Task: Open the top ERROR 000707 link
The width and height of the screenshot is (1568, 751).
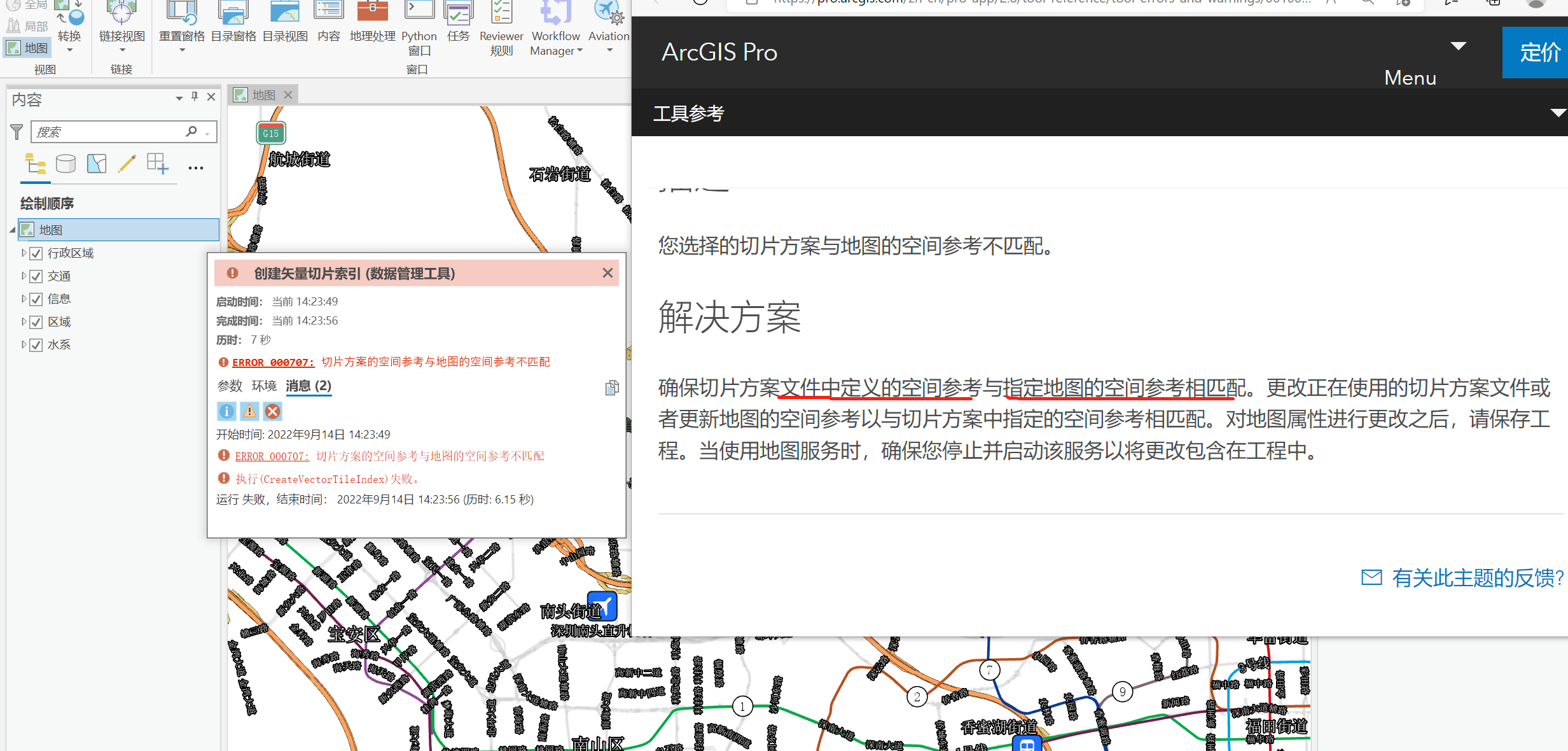Action: [x=273, y=362]
